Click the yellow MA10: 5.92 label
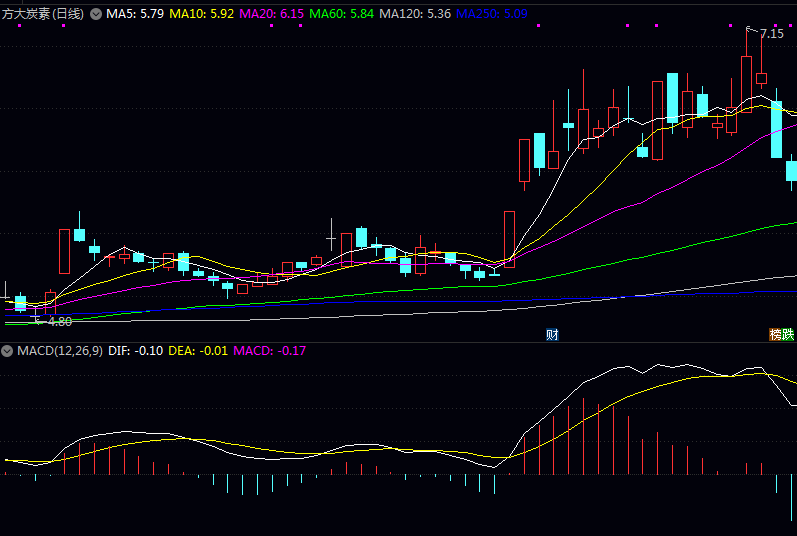The height and width of the screenshot is (536, 797). tap(201, 14)
